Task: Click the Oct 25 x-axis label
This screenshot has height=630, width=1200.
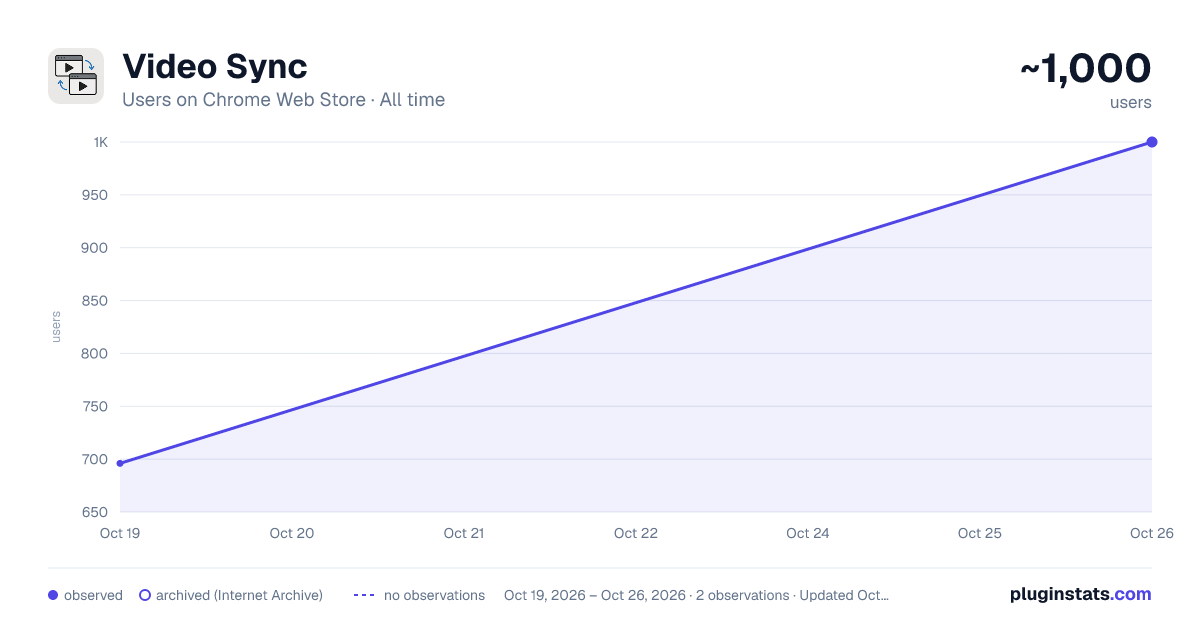Action: pyautogui.click(x=980, y=533)
